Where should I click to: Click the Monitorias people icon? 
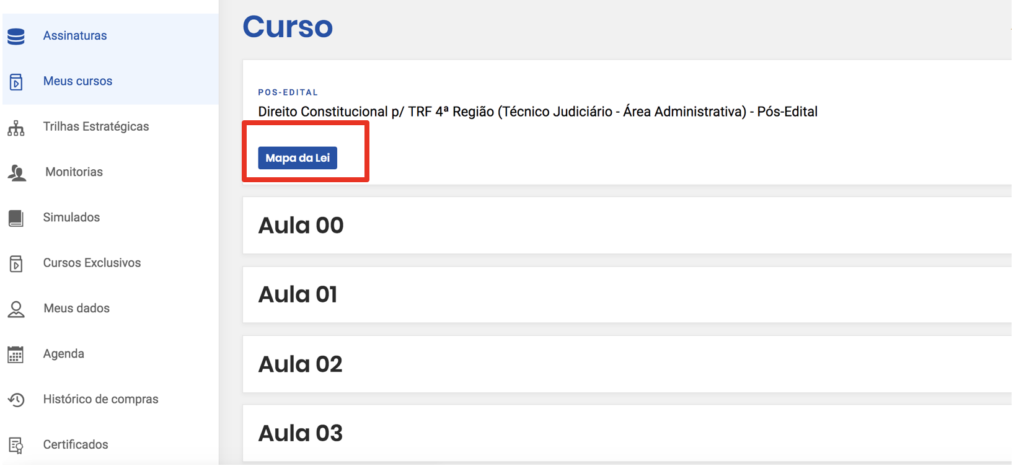(16, 172)
